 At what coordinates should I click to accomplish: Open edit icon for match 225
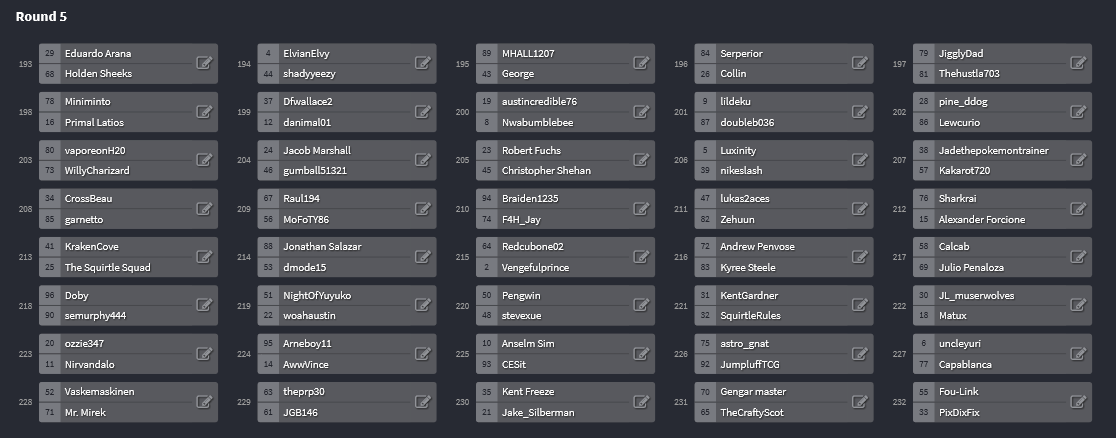tap(641, 353)
